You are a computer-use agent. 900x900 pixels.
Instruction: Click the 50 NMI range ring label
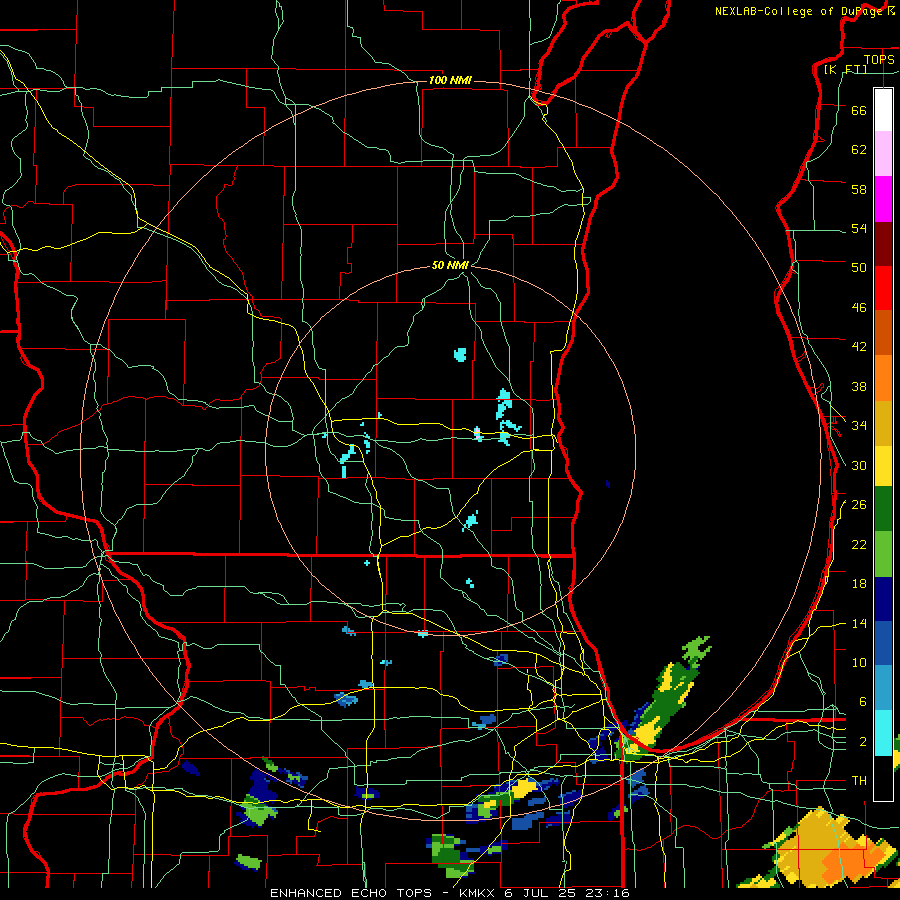click(x=450, y=265)
